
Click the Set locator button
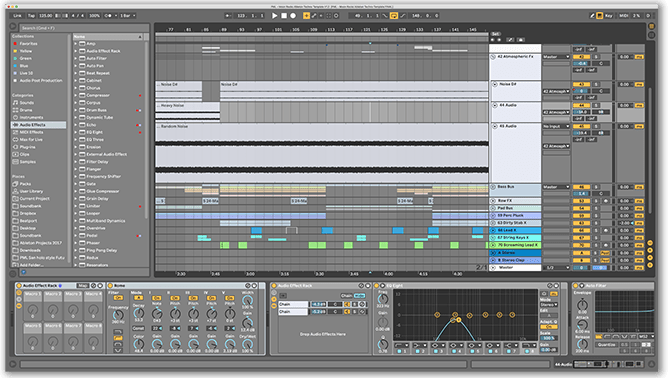(x=495, y=34)
